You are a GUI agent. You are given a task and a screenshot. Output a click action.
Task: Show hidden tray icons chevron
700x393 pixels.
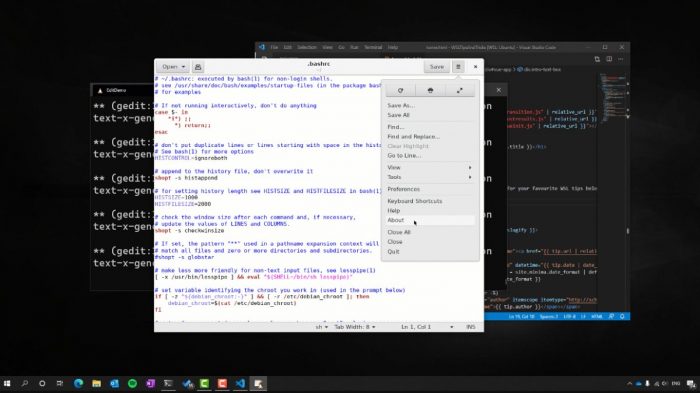pos(629,384)
